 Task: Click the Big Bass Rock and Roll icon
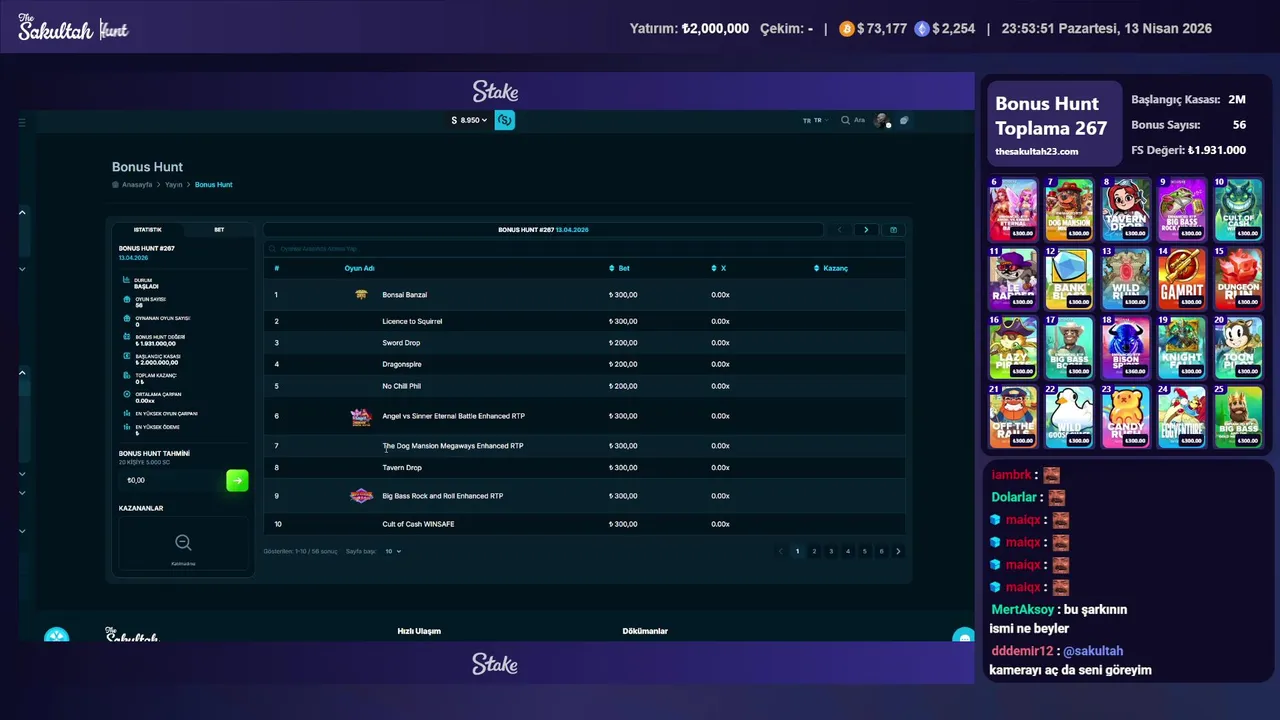point(361,496)
